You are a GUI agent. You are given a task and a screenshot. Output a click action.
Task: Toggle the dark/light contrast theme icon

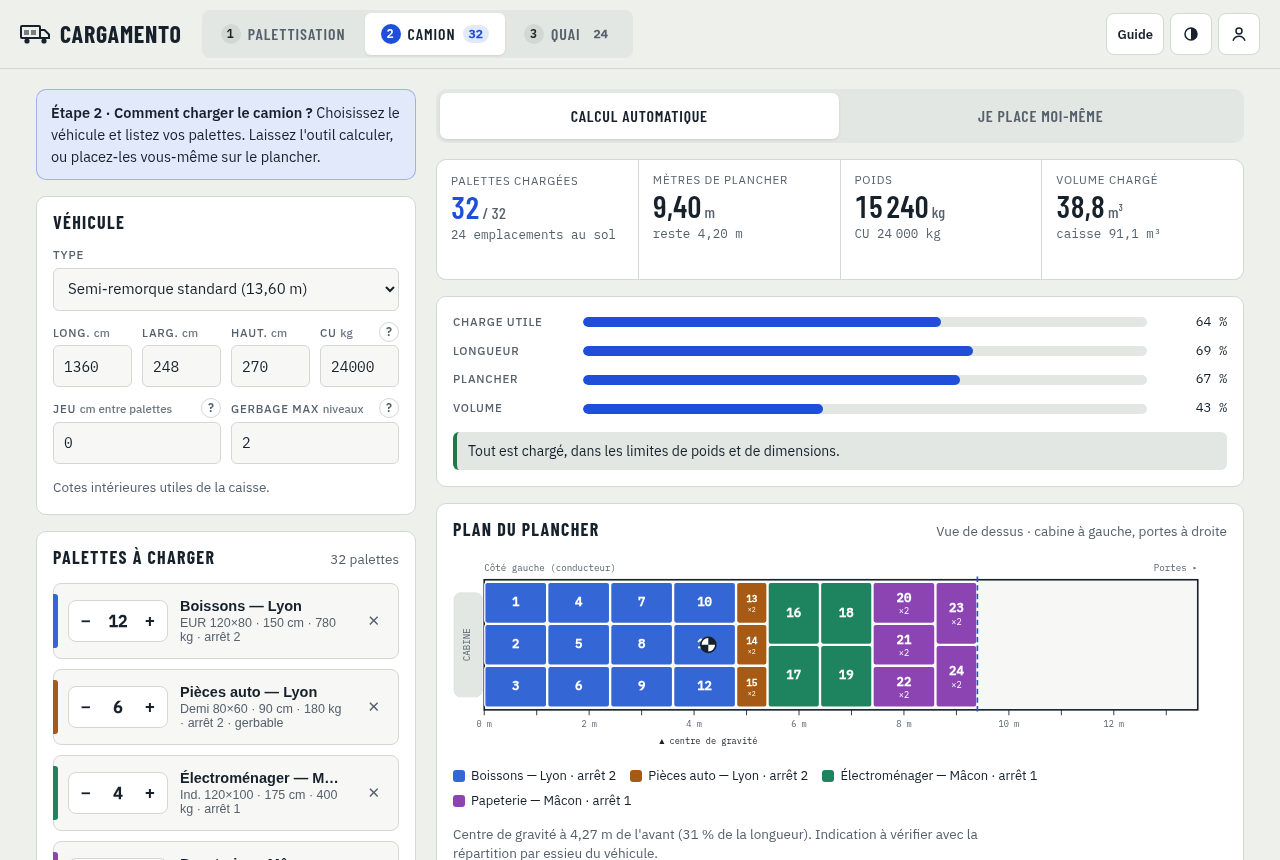point(1191,34)
